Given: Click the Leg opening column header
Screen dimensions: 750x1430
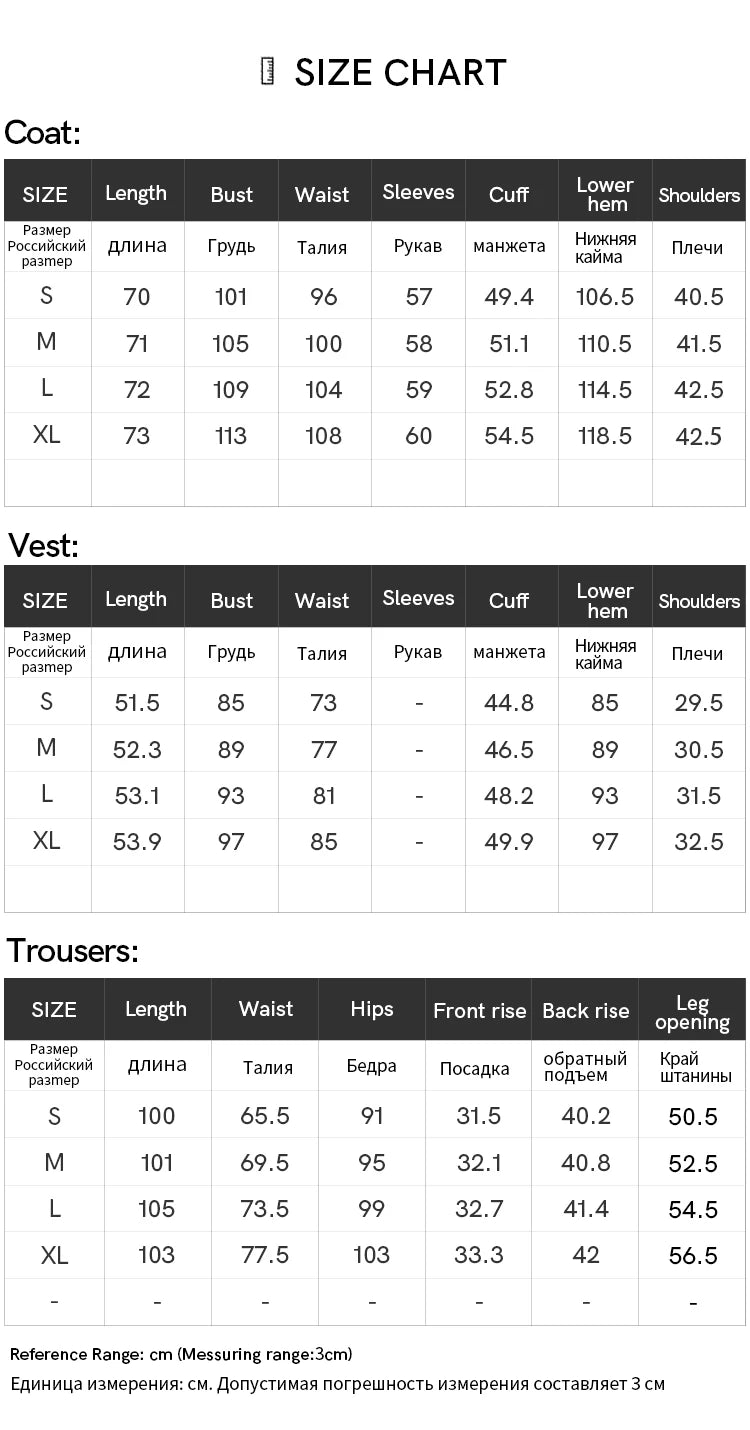Looking at the screenshot, I should pyautogui.click(x=692, y=1012).
